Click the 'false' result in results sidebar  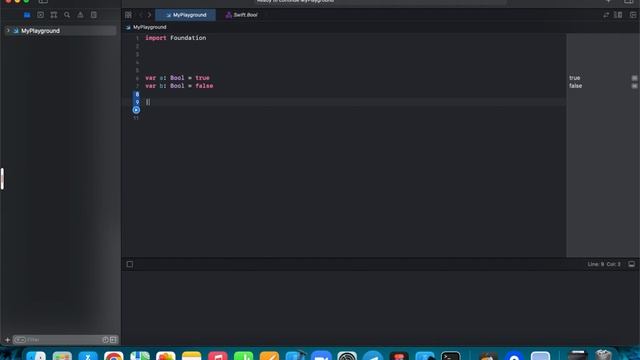[576, 86]
